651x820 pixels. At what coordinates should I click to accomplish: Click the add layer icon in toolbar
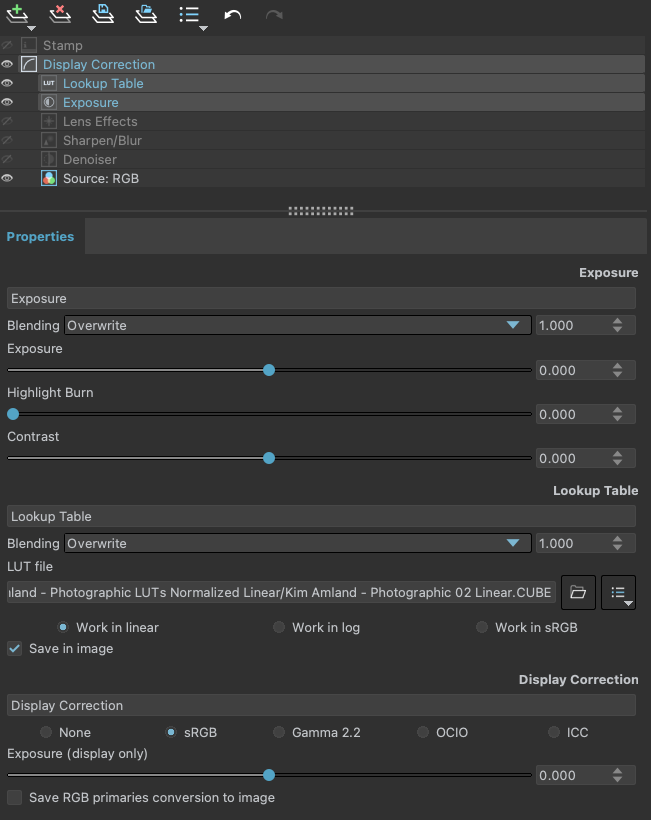(17, 14)
